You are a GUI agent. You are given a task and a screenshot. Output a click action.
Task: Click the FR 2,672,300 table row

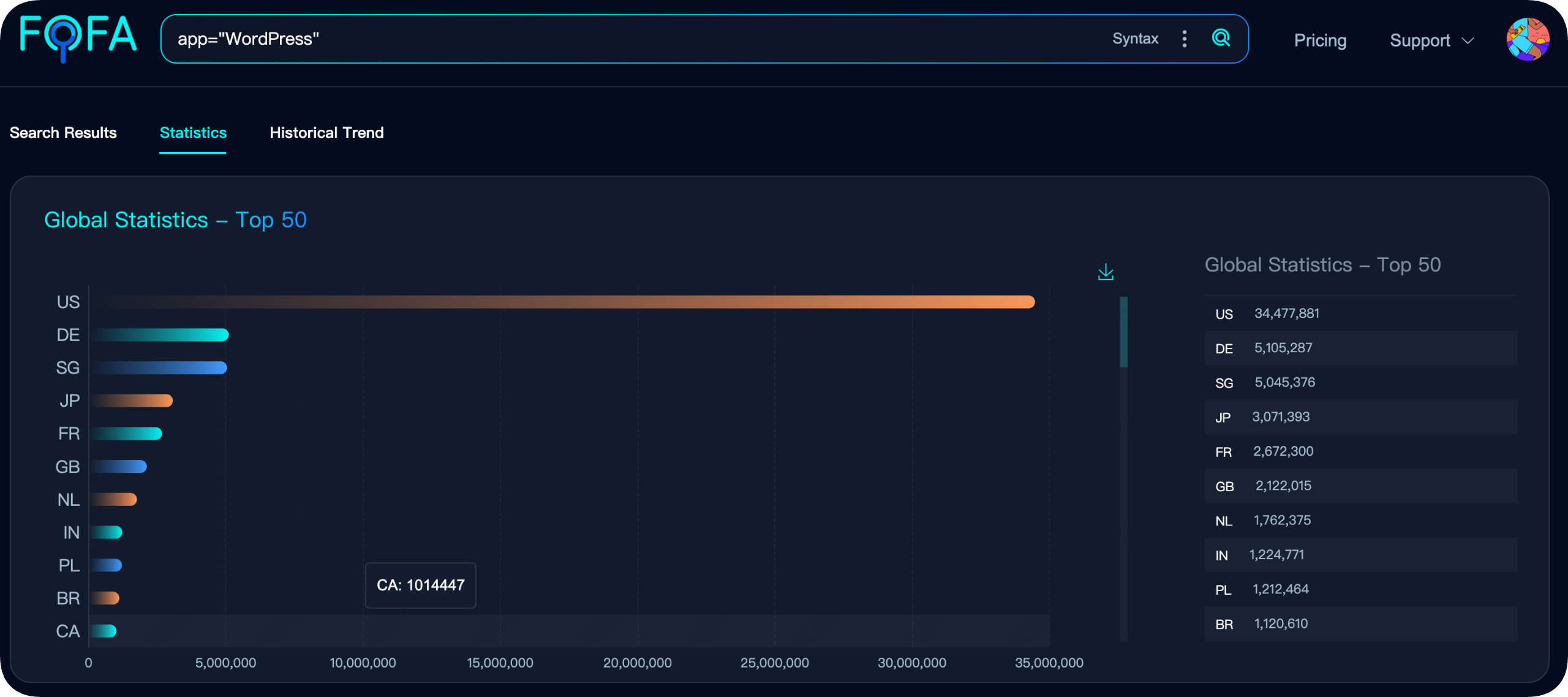(1361, 451)
